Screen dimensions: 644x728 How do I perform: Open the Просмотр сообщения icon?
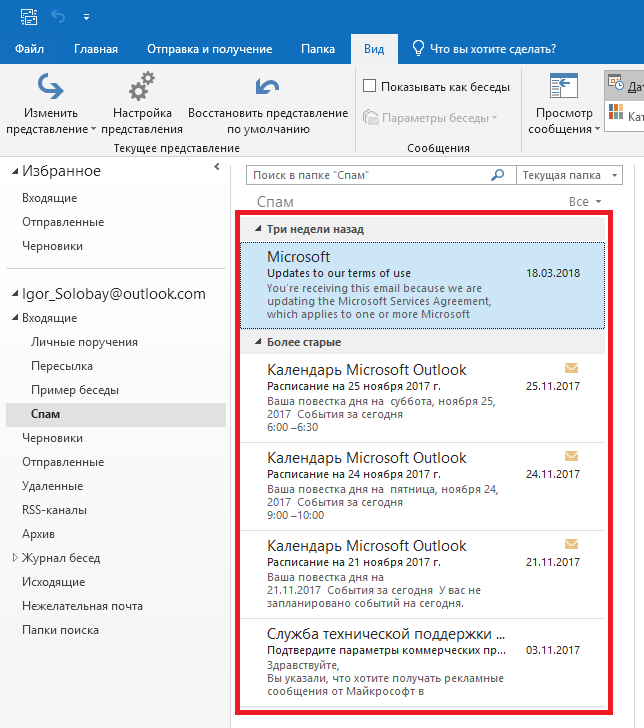[x=564, y=86]
